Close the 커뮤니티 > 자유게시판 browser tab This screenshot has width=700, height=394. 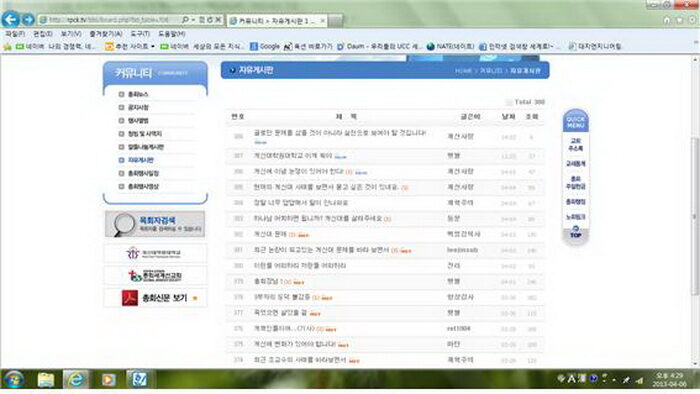pos(322,21)
